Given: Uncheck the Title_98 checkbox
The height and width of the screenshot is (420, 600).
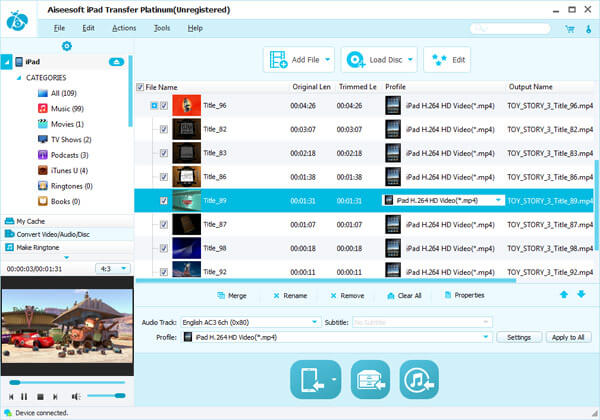Looking at the screenshot, I should pos(164,248).
